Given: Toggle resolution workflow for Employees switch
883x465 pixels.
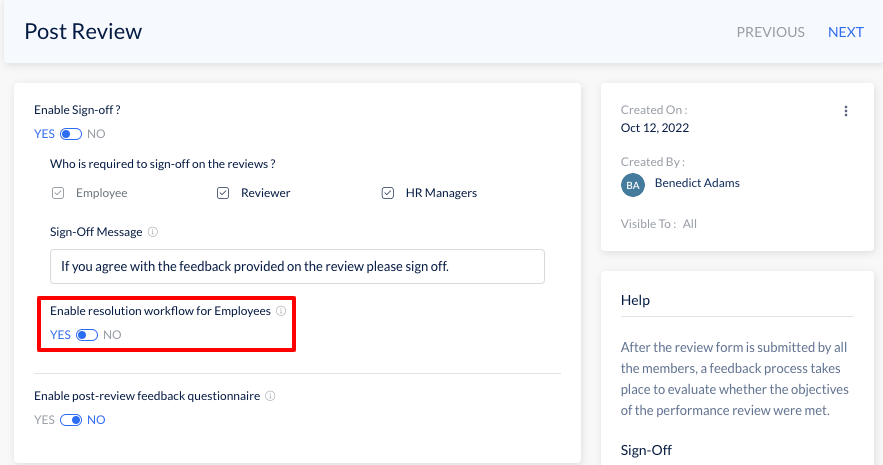Looking at the screenshot, I should [x=87, y=335].
